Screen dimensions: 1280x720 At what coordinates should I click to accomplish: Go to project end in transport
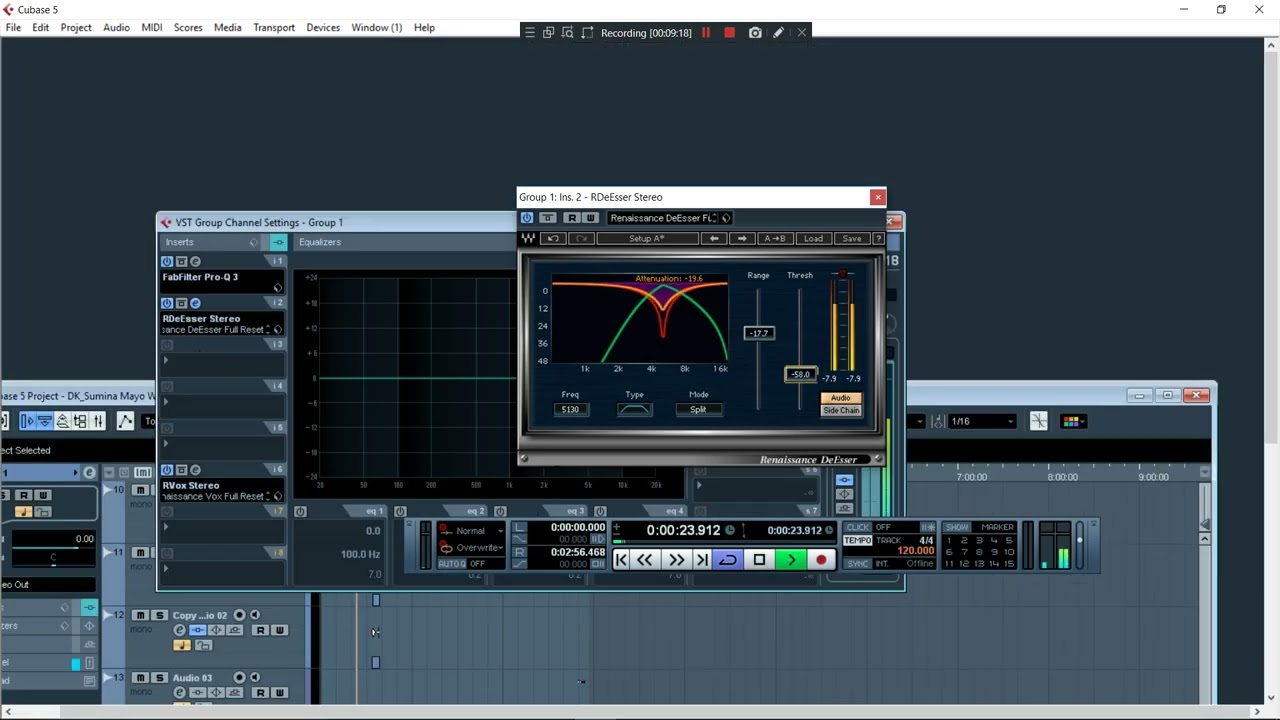(x=702, y=560)
